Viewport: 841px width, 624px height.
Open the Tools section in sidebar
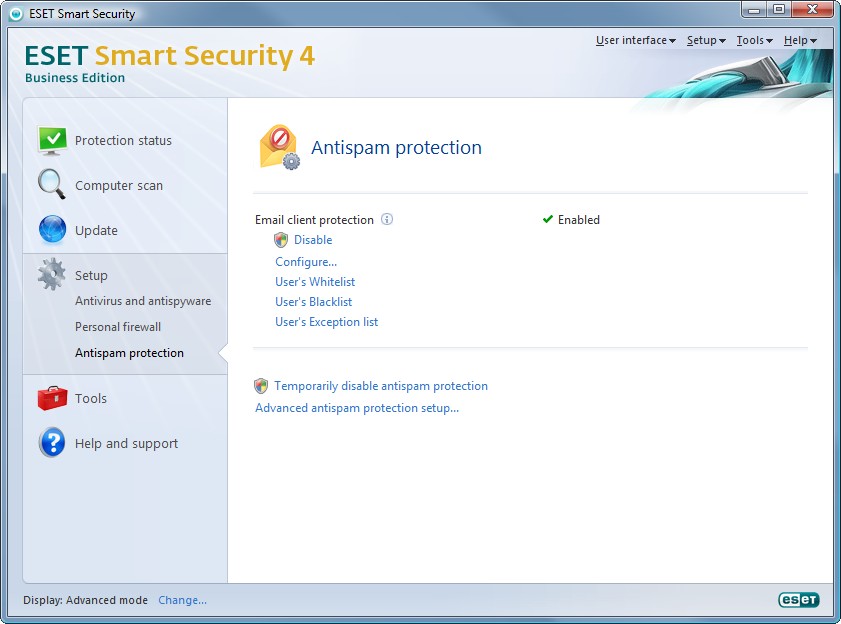coord(91,398)
